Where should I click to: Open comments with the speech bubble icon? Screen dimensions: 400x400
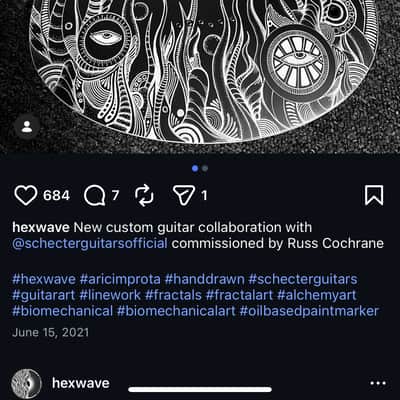pyautogui.click(x=95, y=196)
